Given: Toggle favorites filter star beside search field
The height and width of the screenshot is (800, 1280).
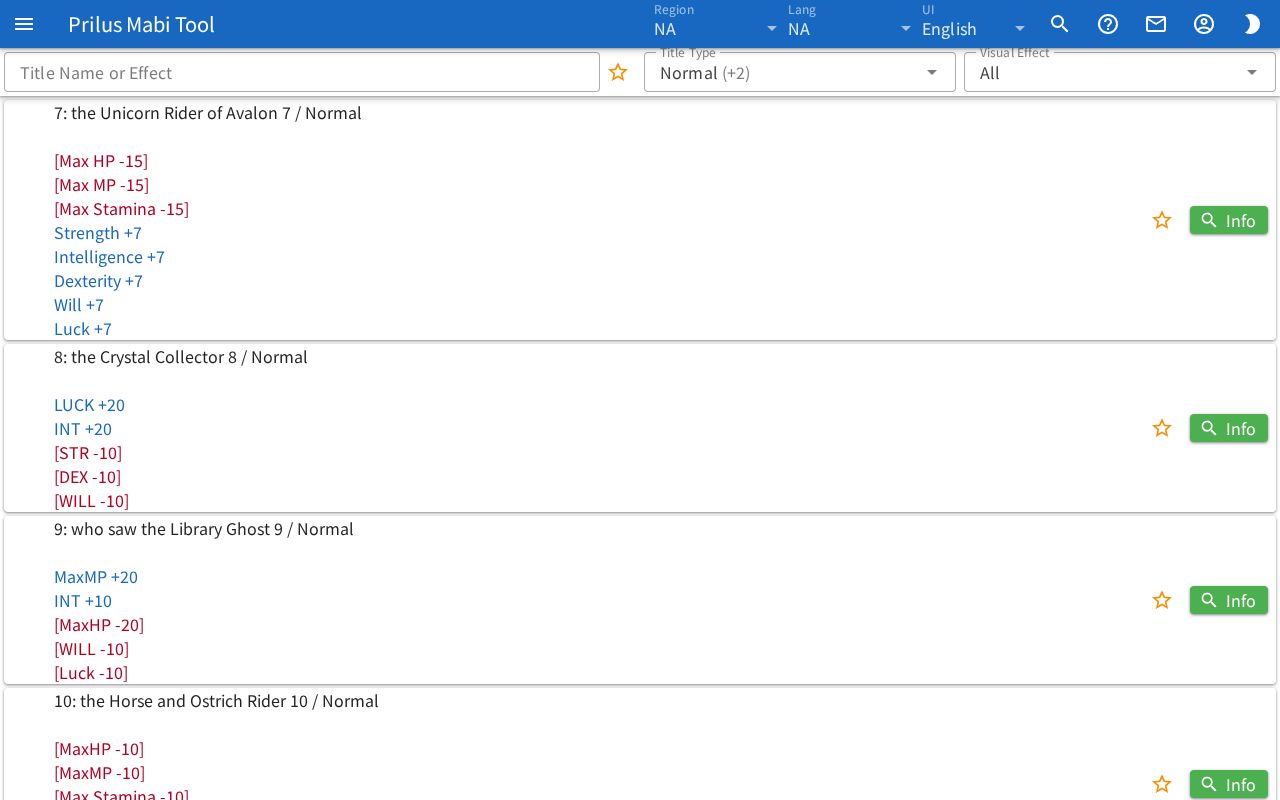Looking at the screenshot, I should tap(618, 72).
